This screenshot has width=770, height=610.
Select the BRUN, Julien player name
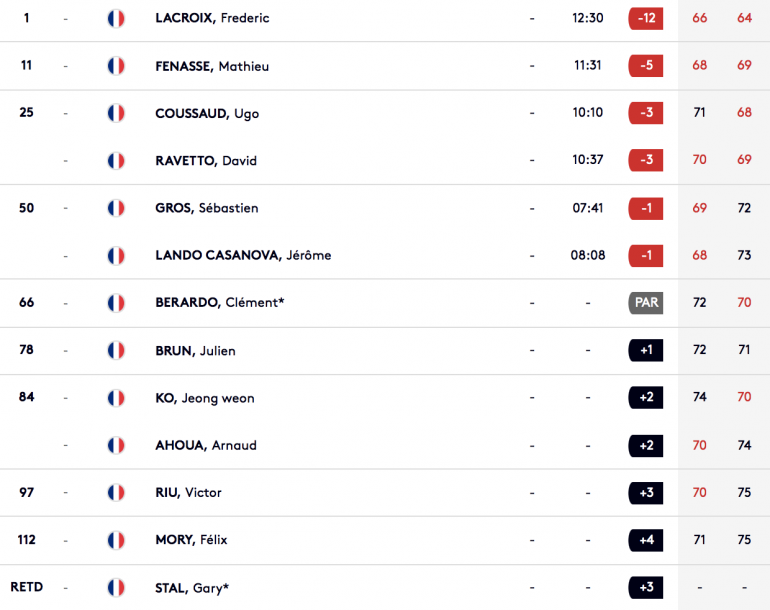[195, 351]
